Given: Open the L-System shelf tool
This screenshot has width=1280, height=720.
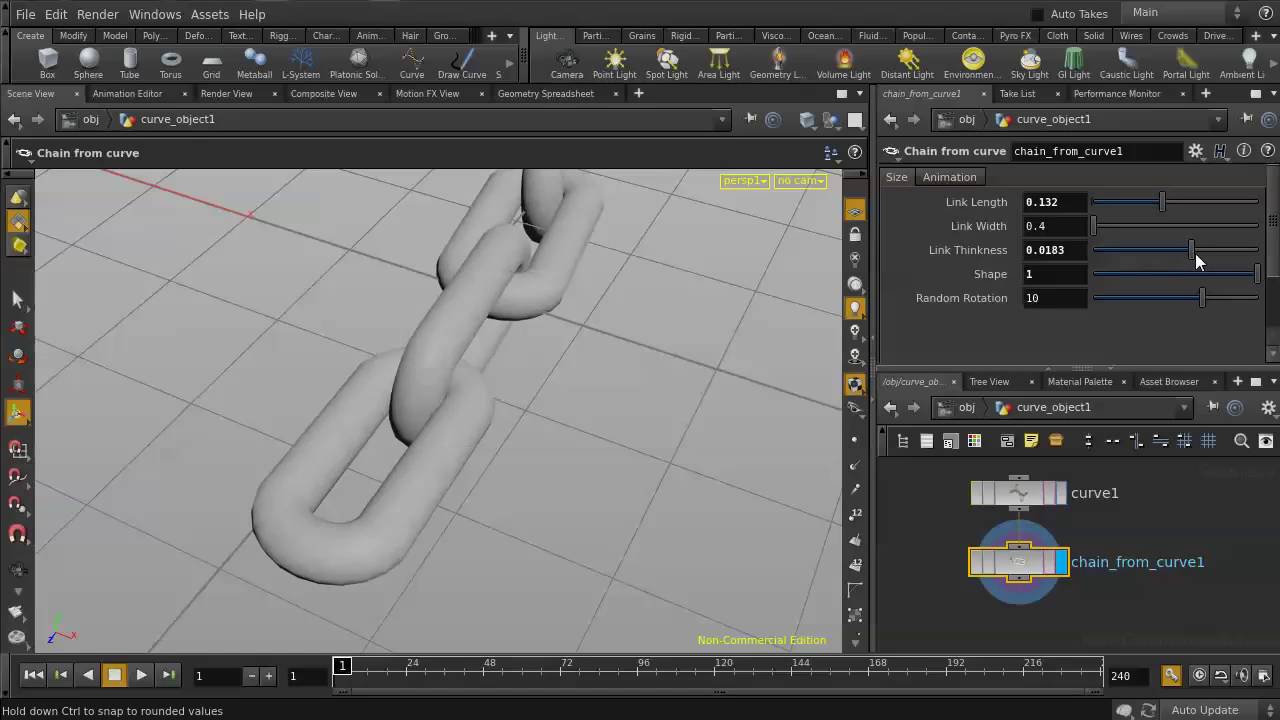Looking at the screenshot, I should click(301, 63).
